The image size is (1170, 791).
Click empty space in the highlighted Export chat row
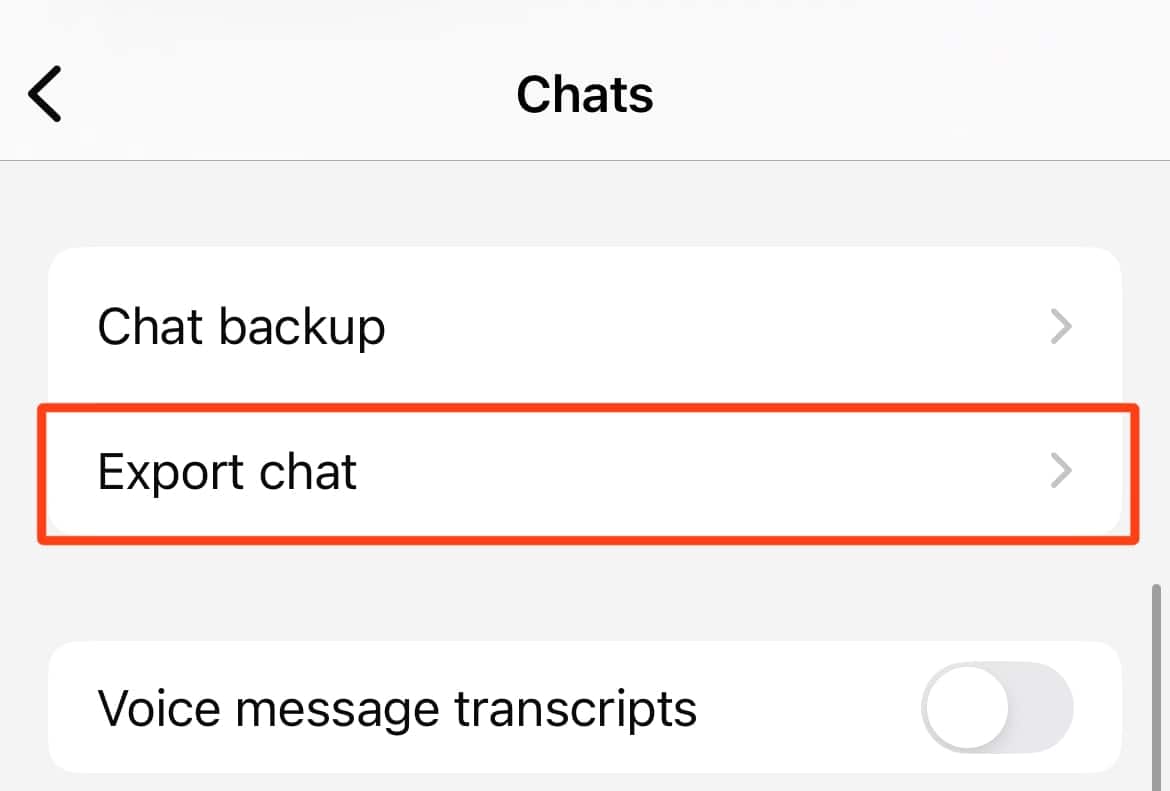(x=700, y=471)
